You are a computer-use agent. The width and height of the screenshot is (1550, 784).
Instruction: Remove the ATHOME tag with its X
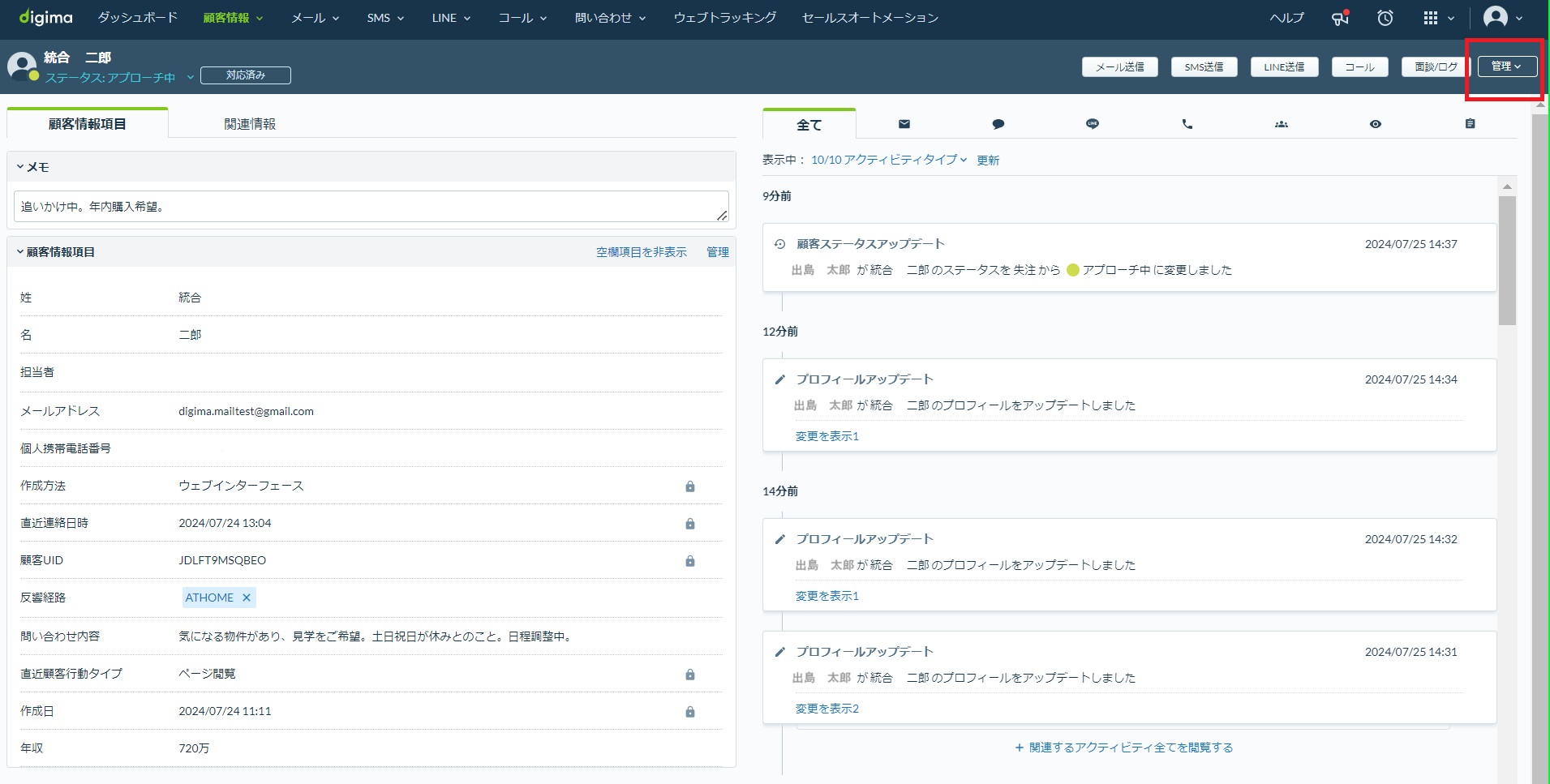click(247, 598)
